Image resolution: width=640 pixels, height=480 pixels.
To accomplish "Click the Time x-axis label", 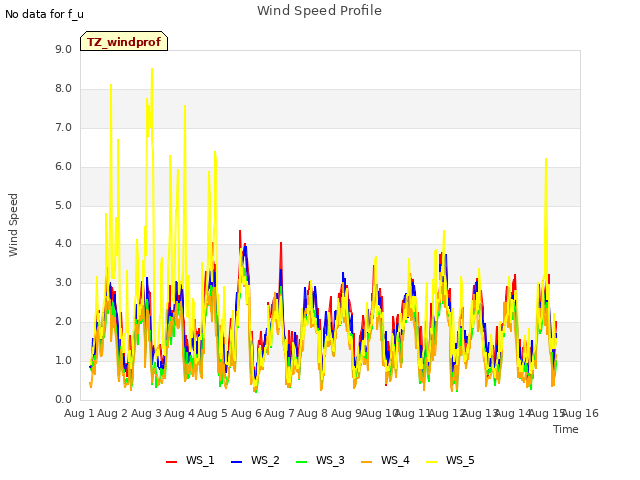I will [566, 429].
